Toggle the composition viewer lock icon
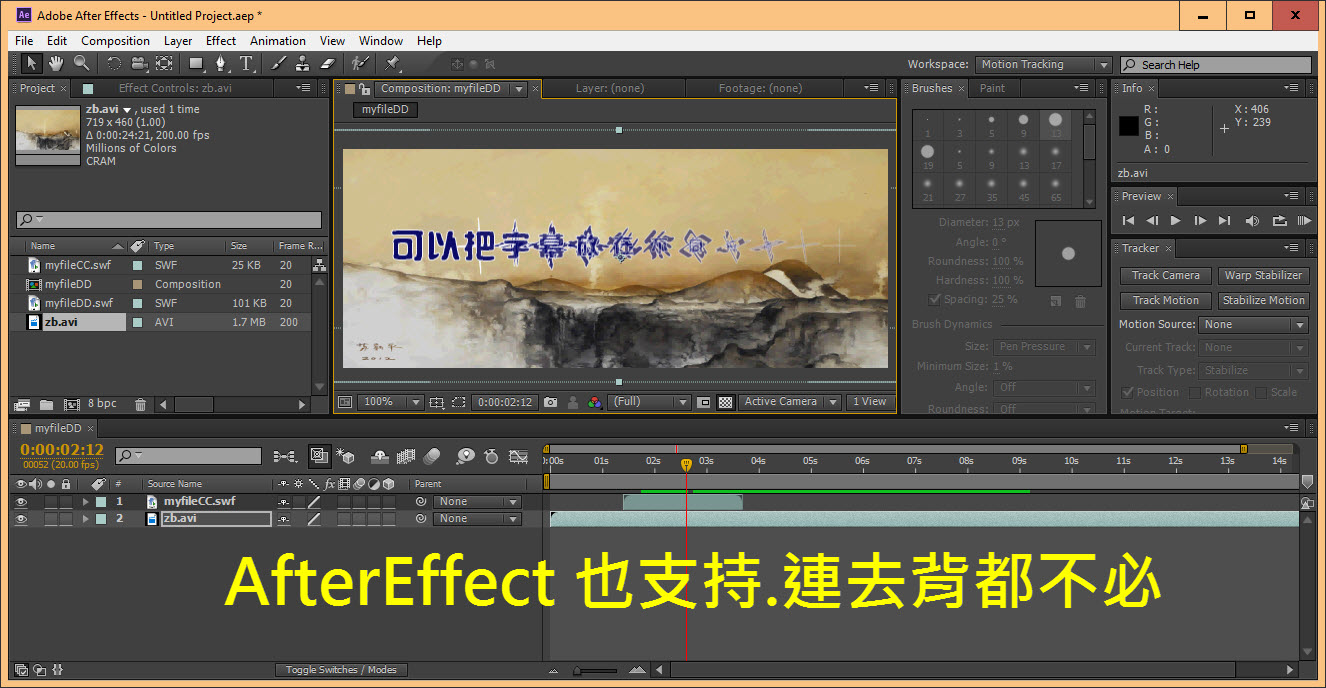The height and width of the screenshot is (688, 1326). 365,88
